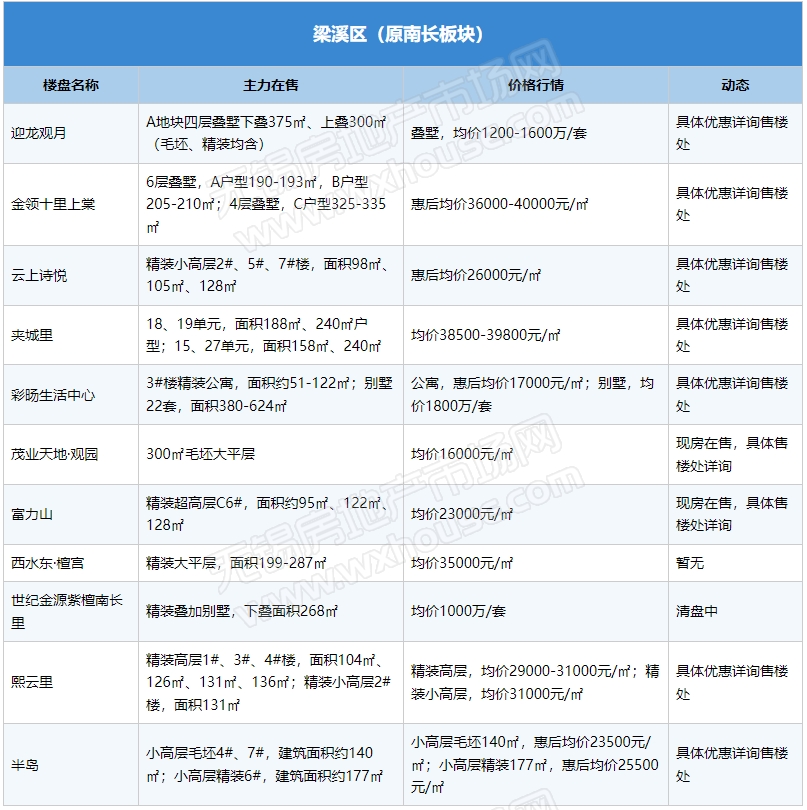
Task: Select the 主力在售 column header
Action: (x=271, y=85)
